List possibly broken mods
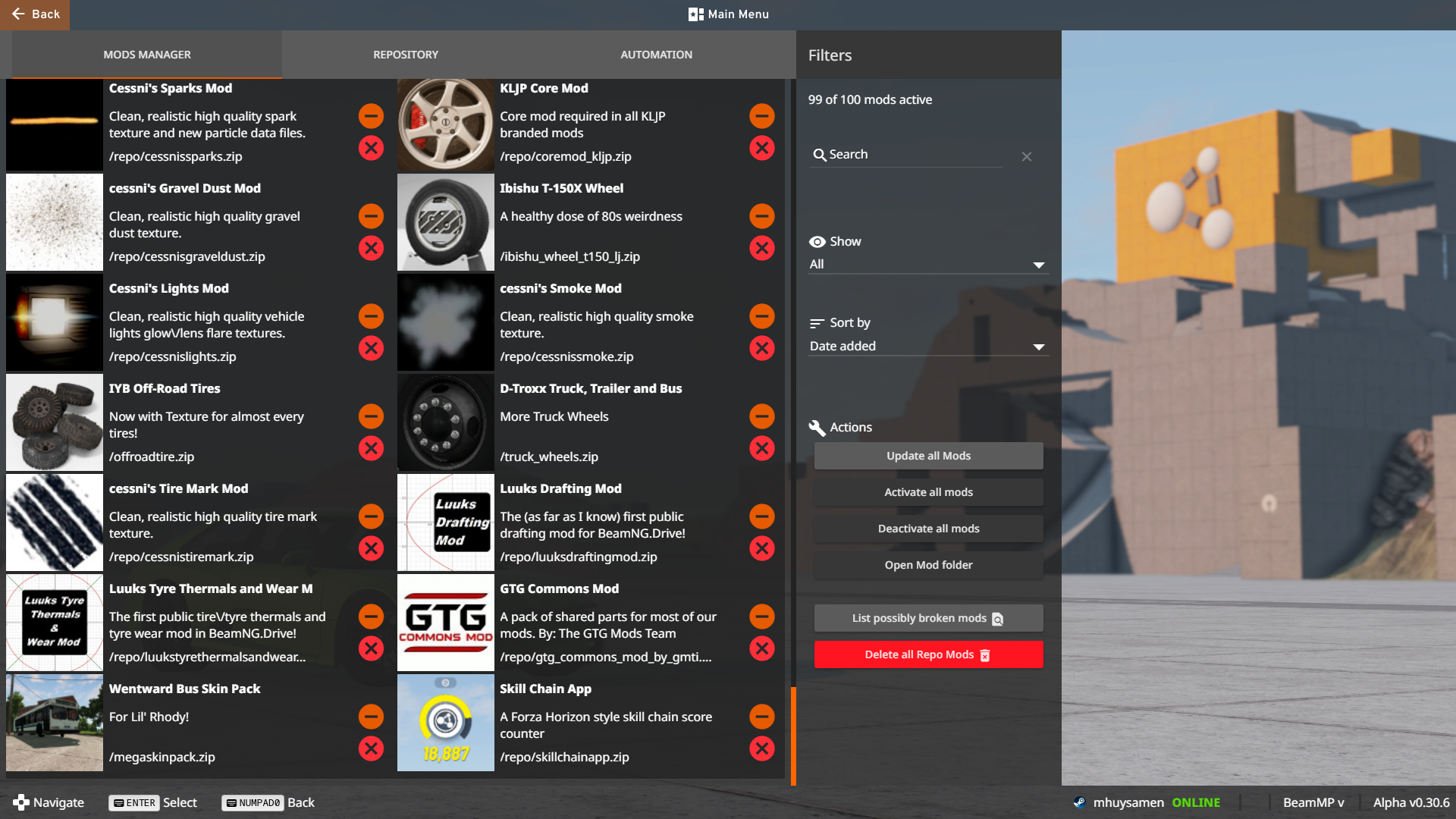 coord(928,618)
